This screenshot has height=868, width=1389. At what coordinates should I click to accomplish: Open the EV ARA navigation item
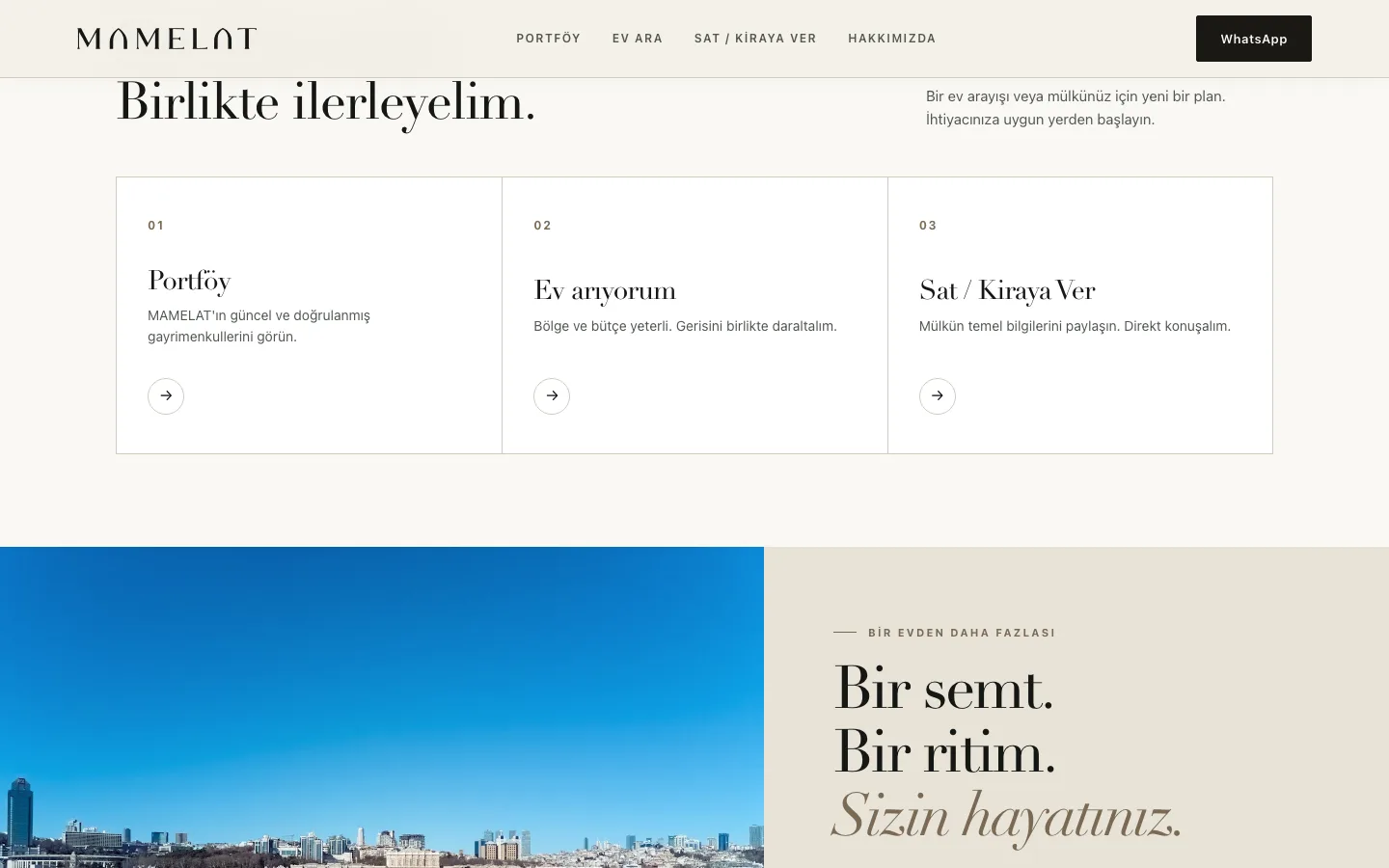click(x=638, y=39)
